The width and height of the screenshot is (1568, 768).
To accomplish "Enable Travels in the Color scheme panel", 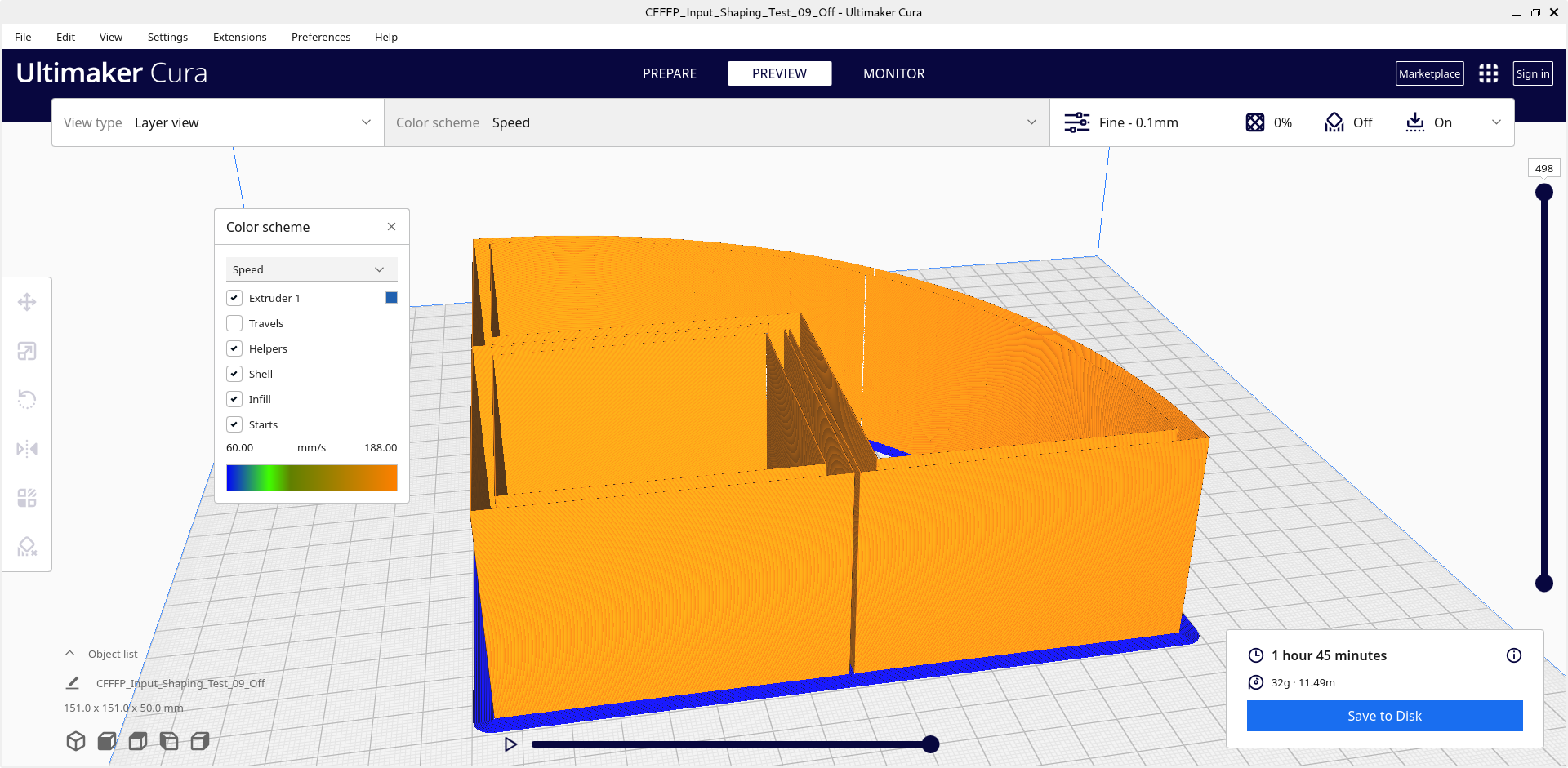I will click(234, 323).
